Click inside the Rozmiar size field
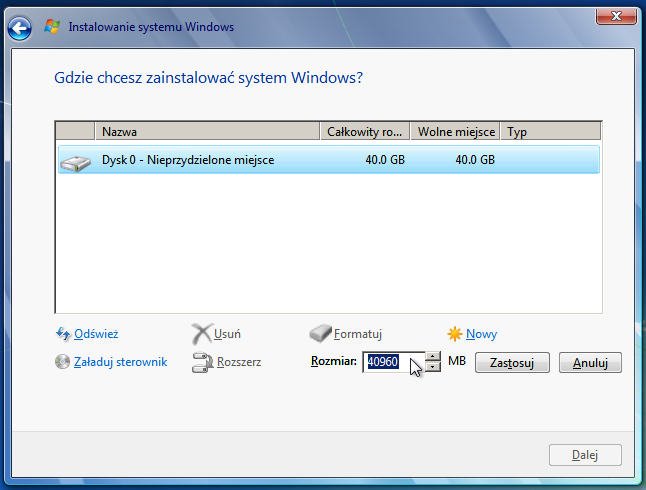The width and height of the screenshot is (646, 490). (x=393, y=362)
